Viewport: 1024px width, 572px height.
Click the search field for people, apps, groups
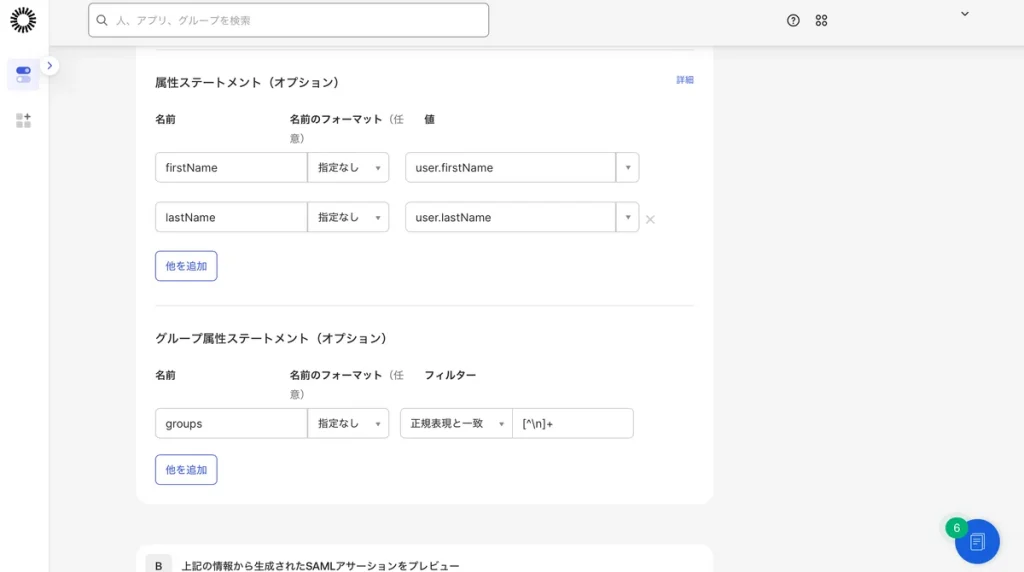click(288, 20)
